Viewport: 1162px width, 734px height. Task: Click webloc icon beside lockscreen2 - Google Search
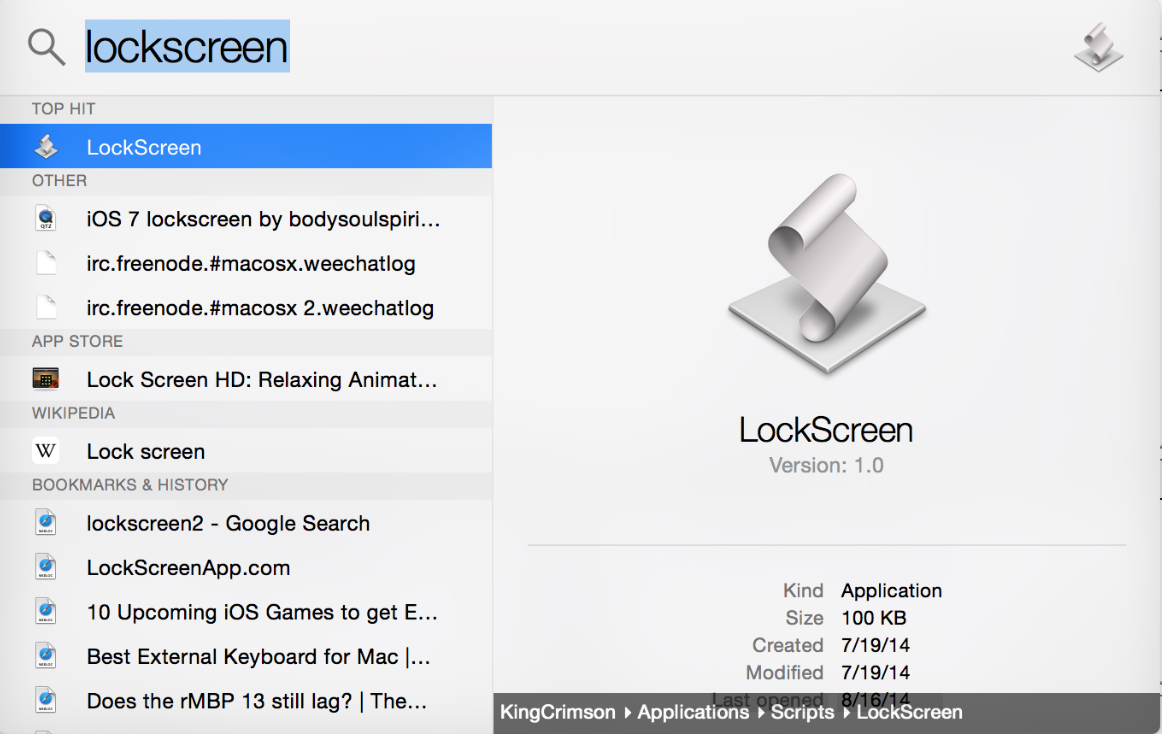point(46,523)
